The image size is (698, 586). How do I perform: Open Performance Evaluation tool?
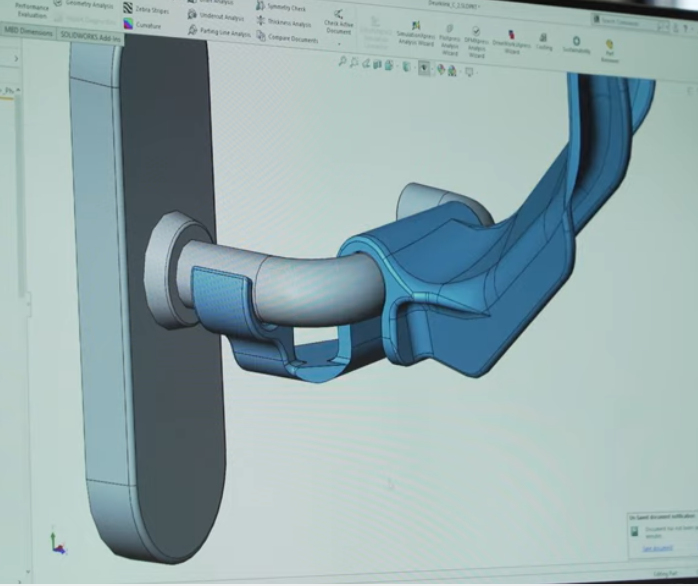pos(31,11)
